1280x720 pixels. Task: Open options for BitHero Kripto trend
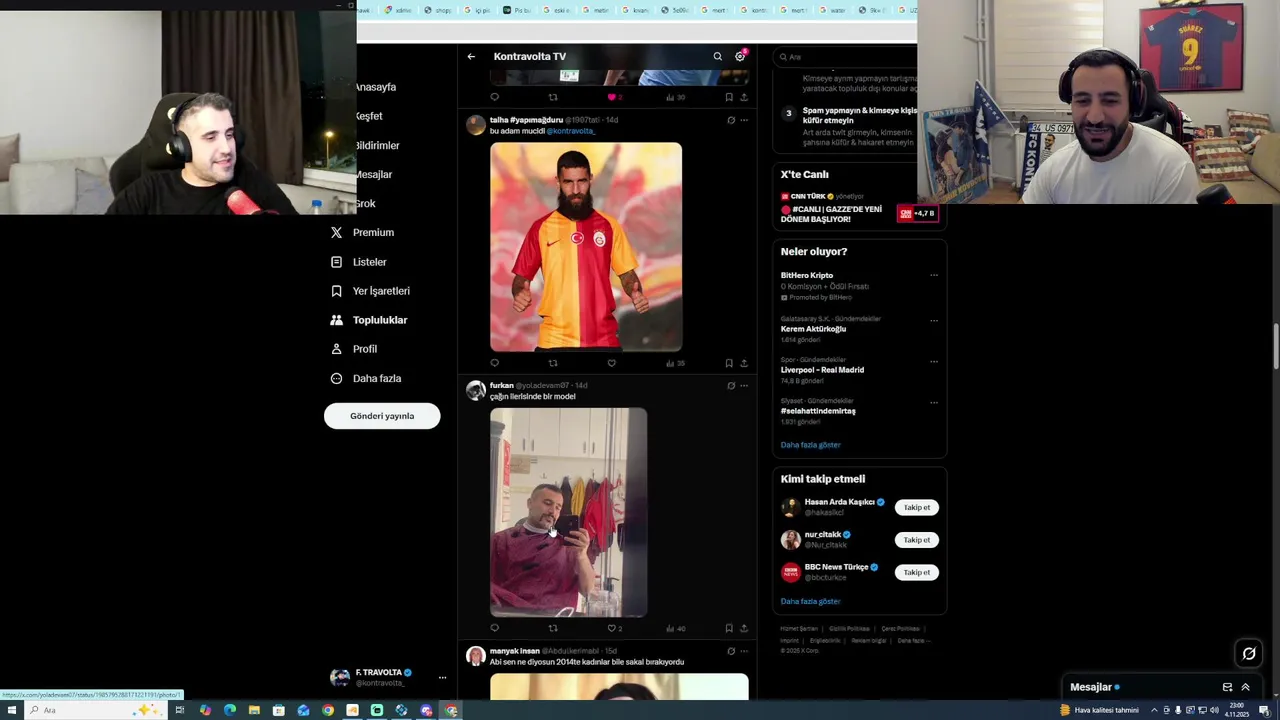[x=934, y=275]
